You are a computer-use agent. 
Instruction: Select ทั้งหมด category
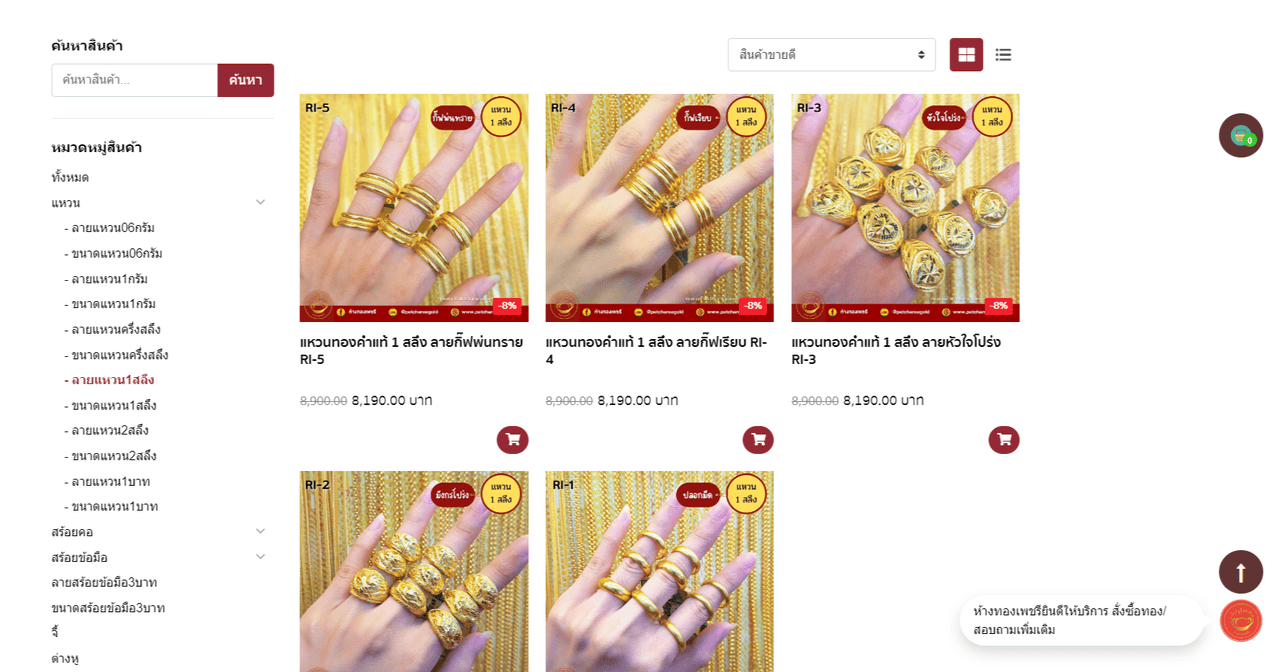tap(70, 177)
